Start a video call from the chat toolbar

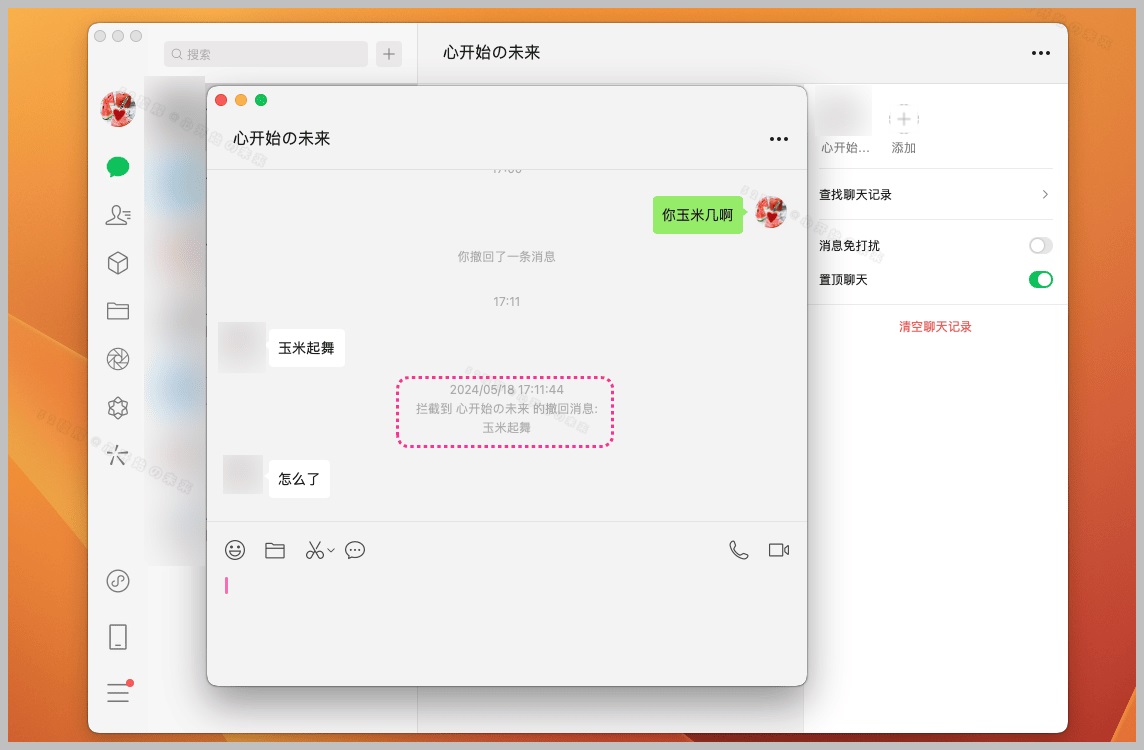coord(779,550)
